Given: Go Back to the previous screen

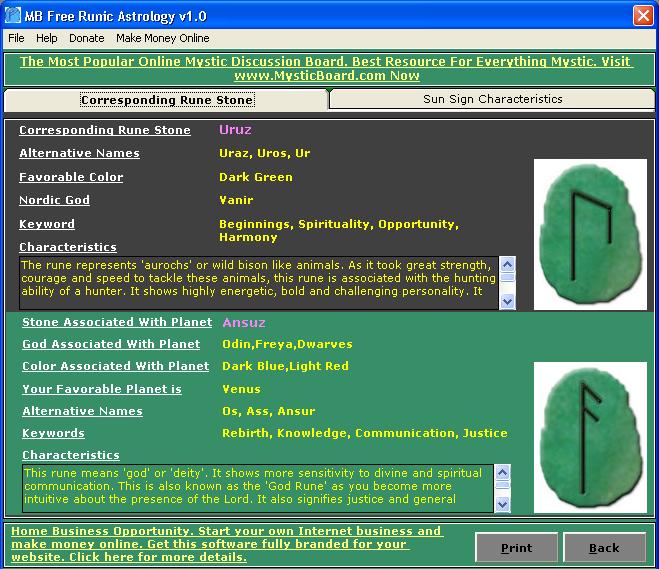Looking at the screenshot, I should [604, 548].
